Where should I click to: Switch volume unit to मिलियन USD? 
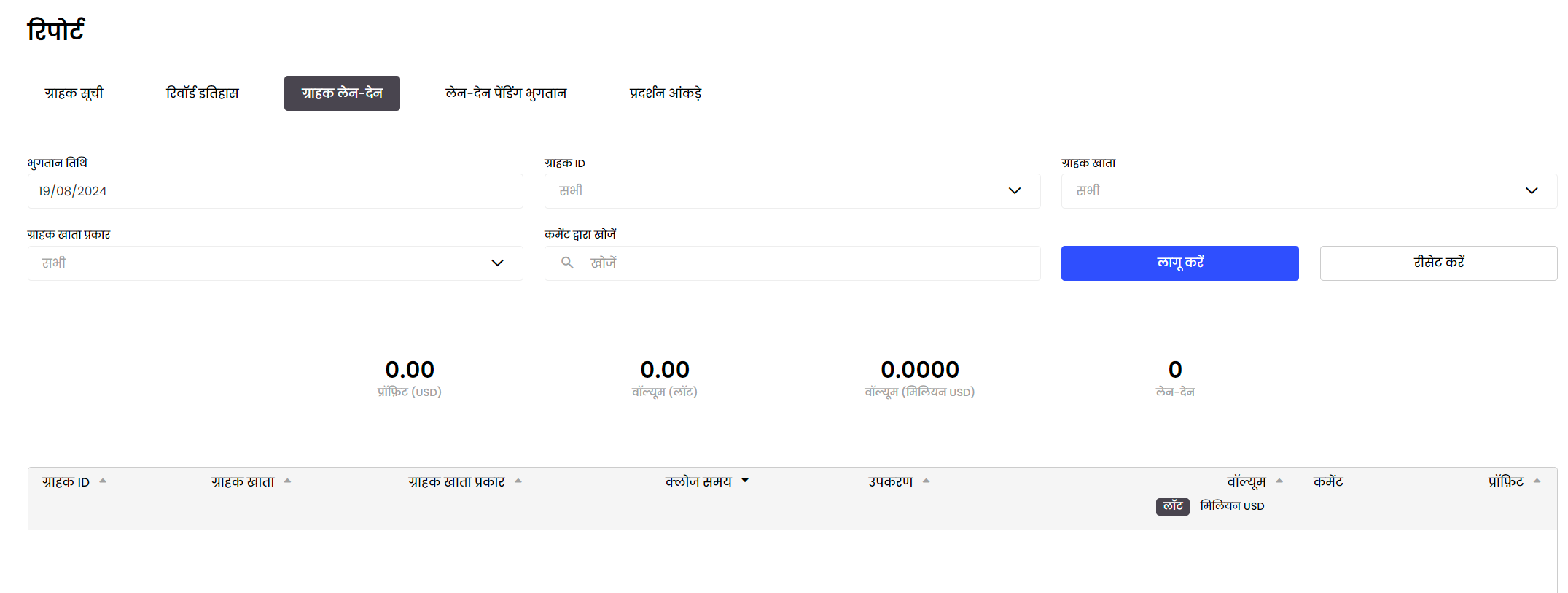1232,506
